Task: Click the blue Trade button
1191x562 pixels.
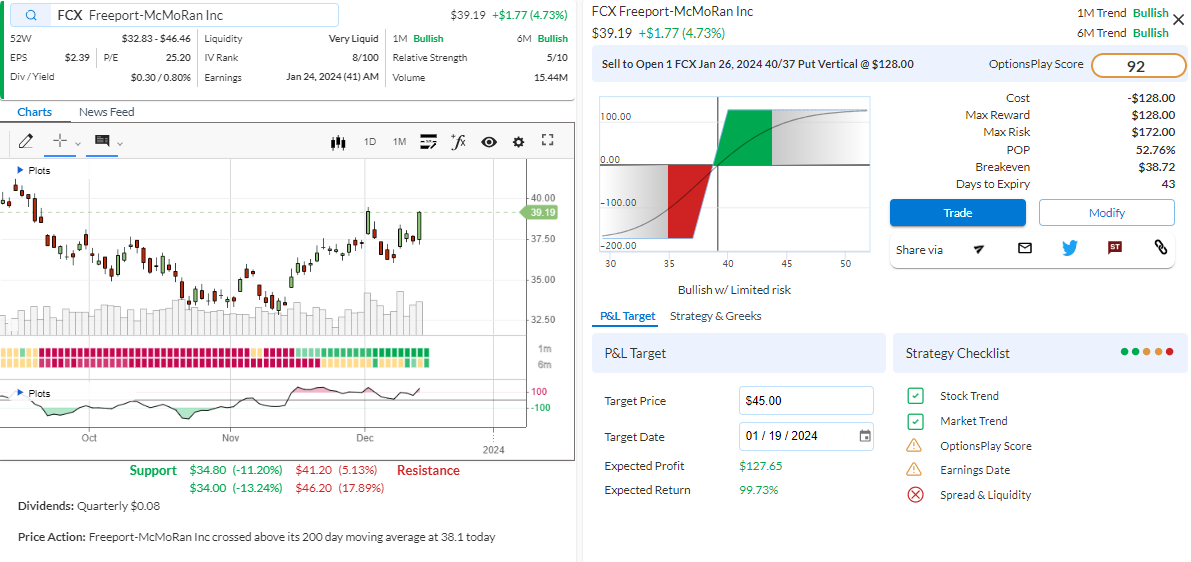Action: [958, 213]
